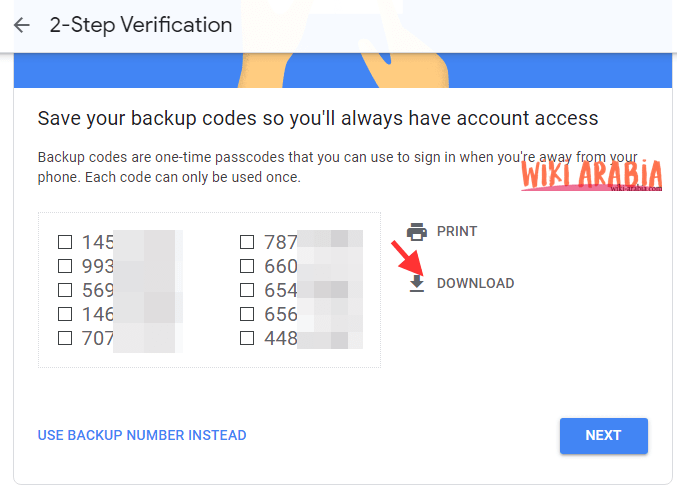This screenshot has height=492, width=677.
Task: Click the 2-Step Verification page title
Action: click(141, 25)
